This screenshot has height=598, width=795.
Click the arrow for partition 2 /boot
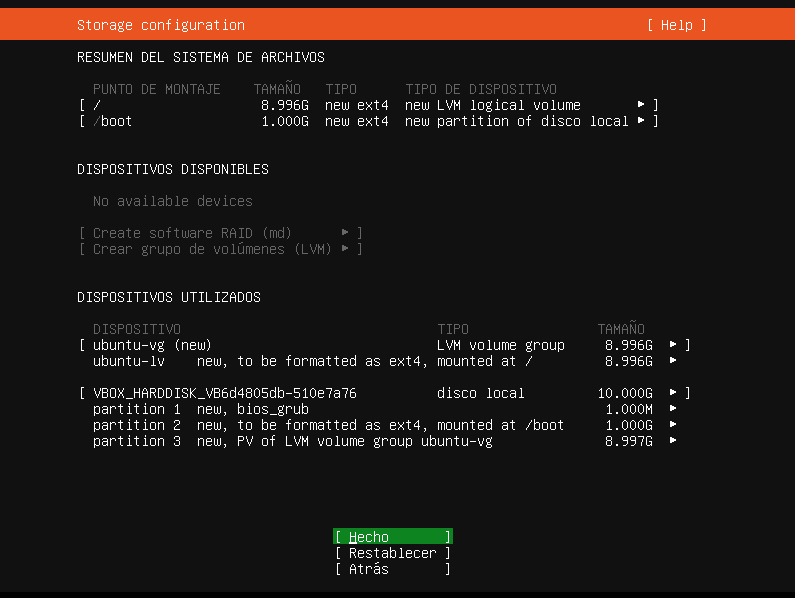(x=674, y=425)
